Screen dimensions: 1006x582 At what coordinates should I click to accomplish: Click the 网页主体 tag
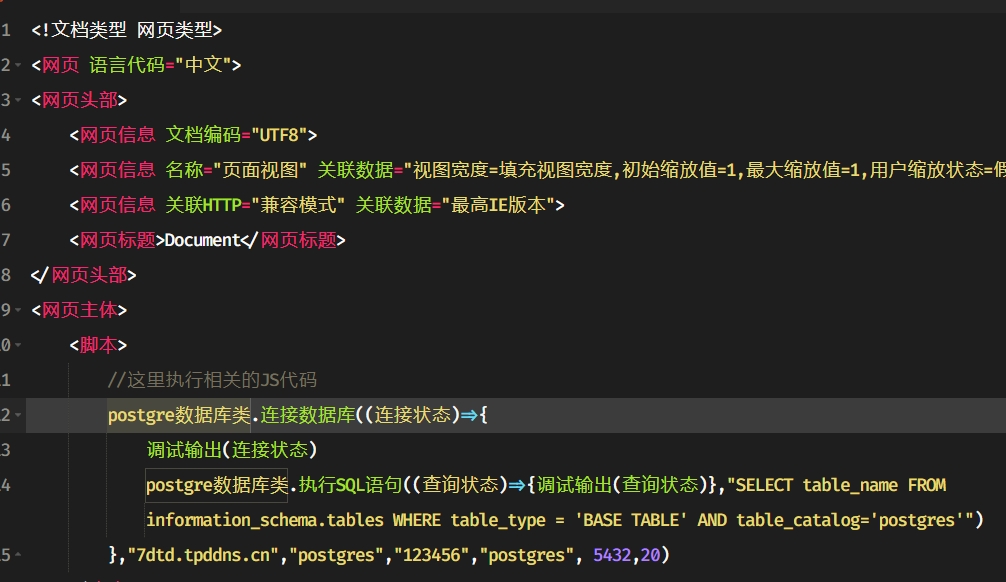[80, 310]
